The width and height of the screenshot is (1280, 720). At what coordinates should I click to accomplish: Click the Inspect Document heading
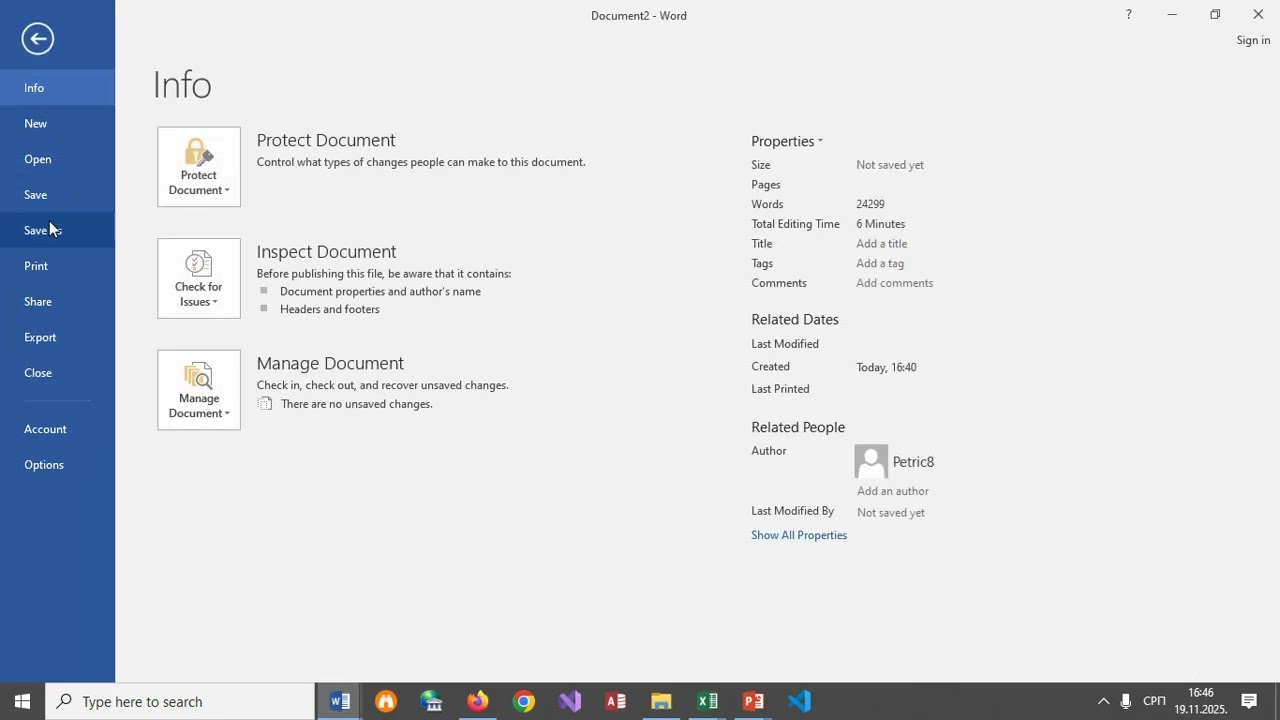click(x=326, y=252)
